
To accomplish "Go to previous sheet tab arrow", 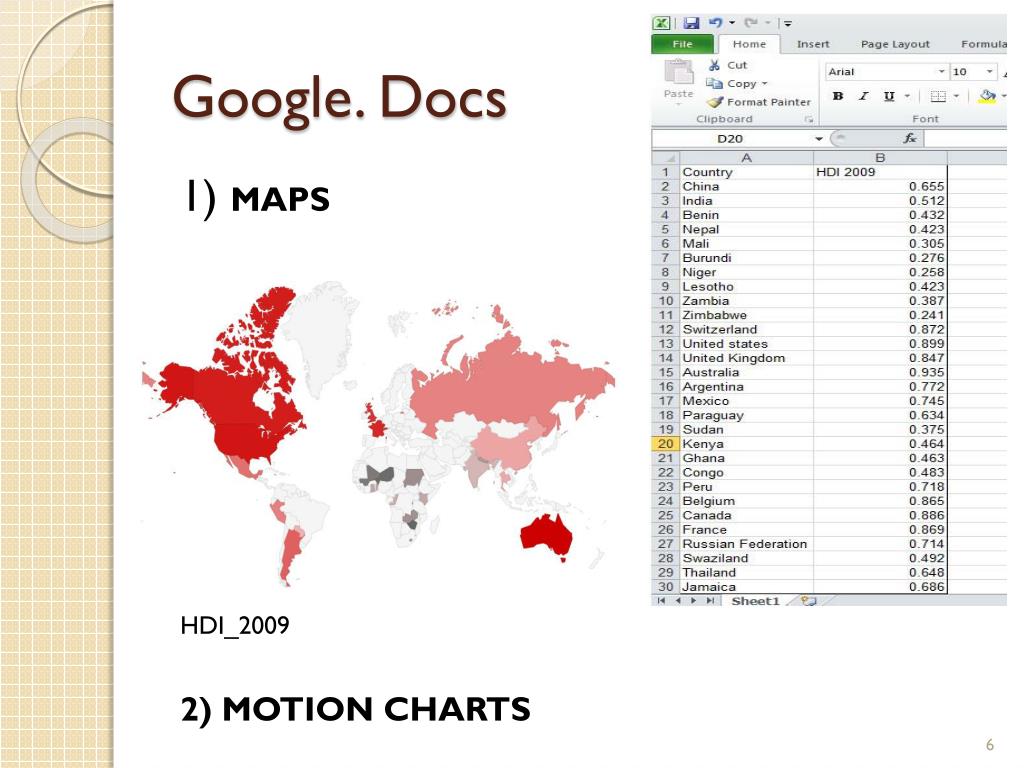I will 678,601.
